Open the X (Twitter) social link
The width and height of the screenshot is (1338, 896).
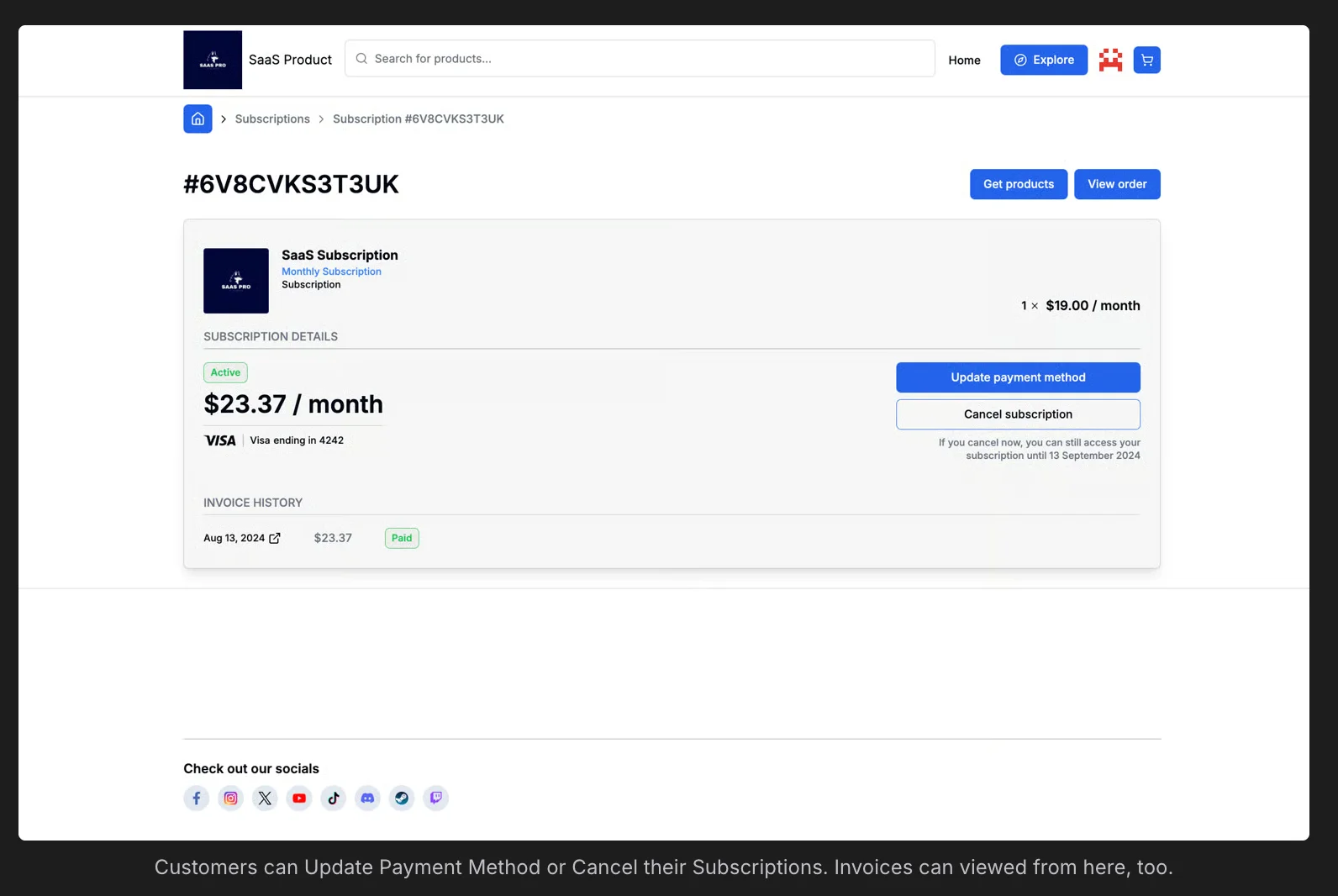265,798
